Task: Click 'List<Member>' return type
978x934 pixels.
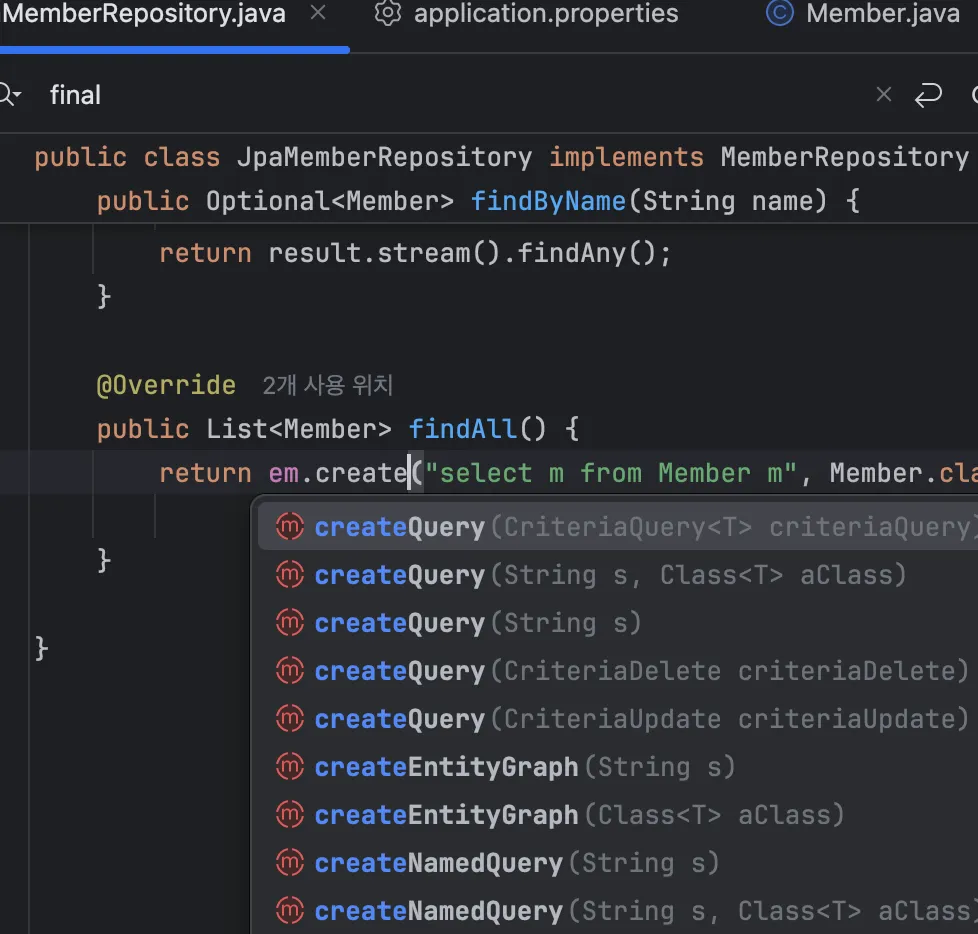Action: [x=299, y=429]
